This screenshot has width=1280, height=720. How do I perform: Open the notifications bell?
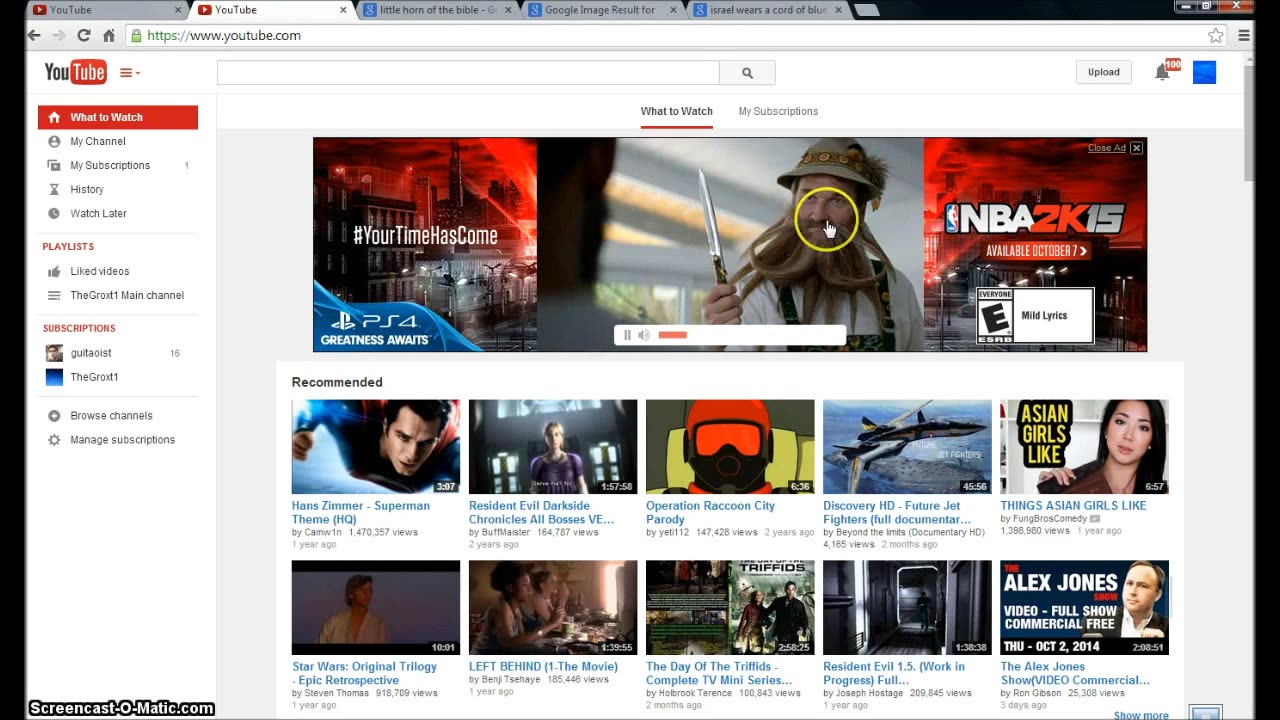pos(1162,72)
